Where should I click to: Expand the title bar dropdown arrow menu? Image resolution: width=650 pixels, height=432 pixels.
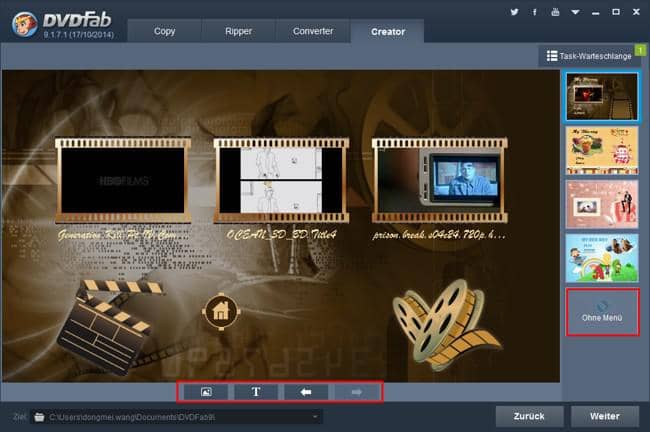[x=575, y=12]
